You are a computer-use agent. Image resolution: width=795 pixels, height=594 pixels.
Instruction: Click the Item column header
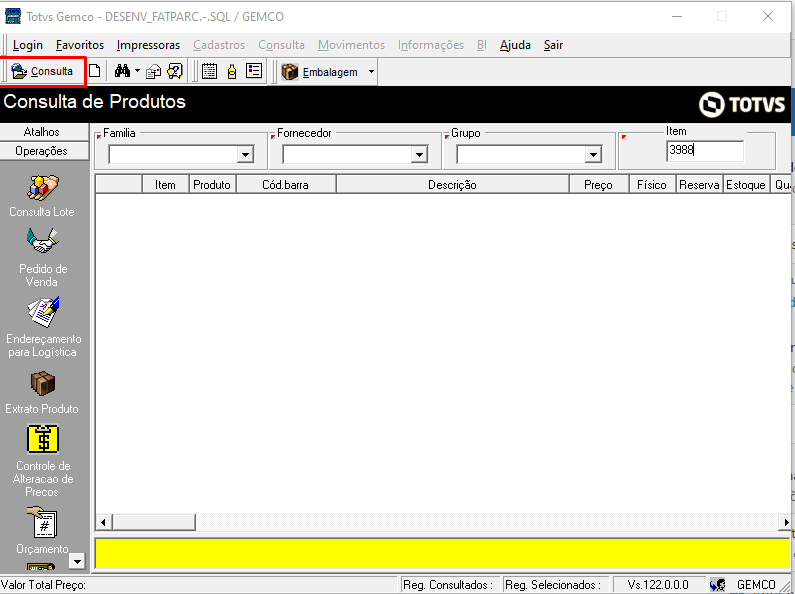[x=165, y=185]
